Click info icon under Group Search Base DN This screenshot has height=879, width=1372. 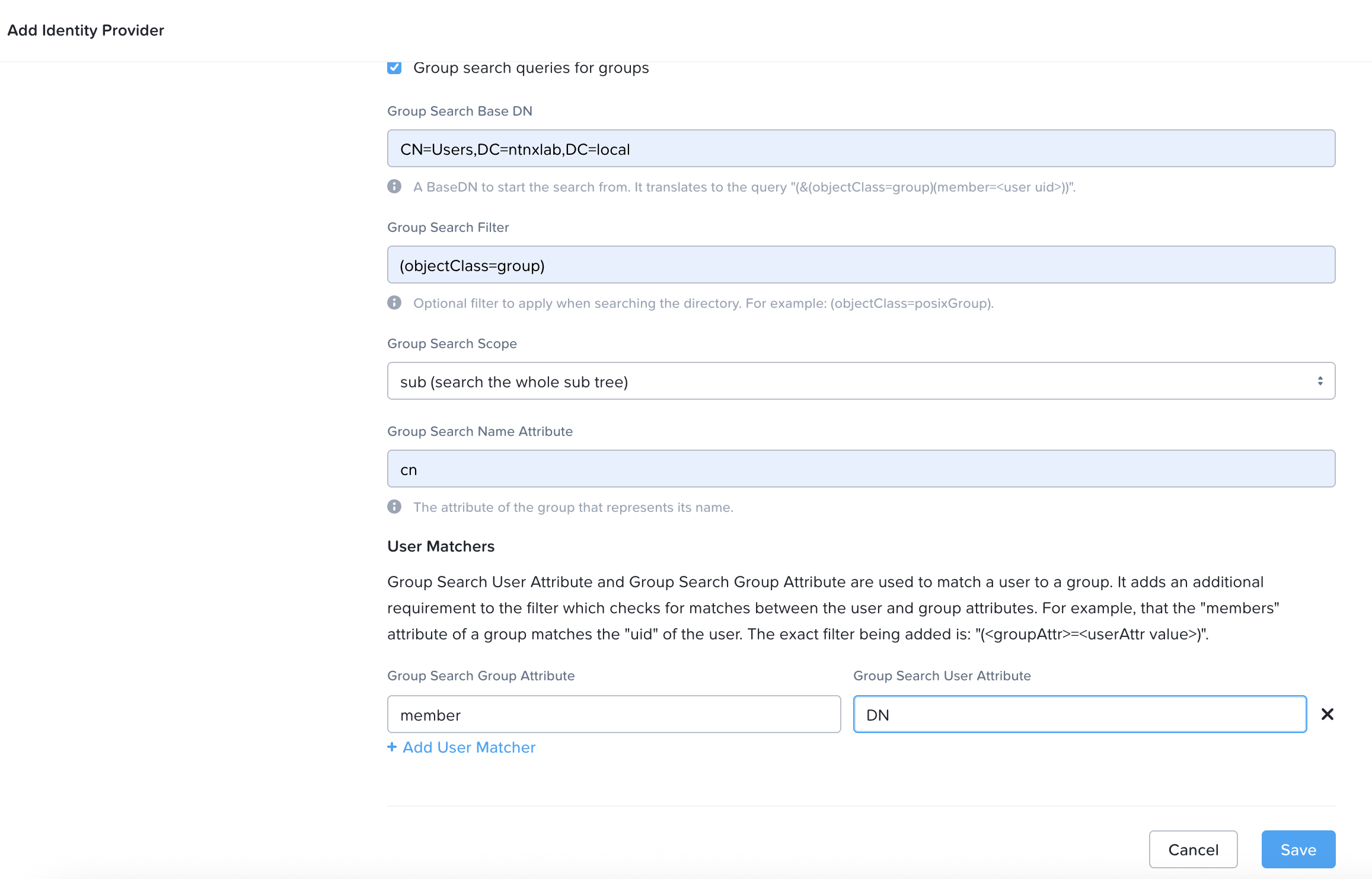pos(394,187)
